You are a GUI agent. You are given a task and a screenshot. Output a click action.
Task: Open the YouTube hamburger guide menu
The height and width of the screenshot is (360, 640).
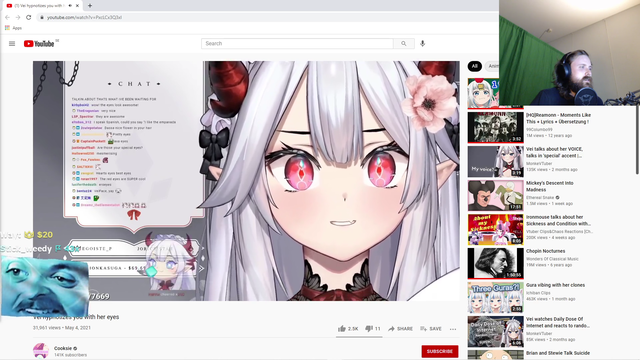click(x=12, y=44)
